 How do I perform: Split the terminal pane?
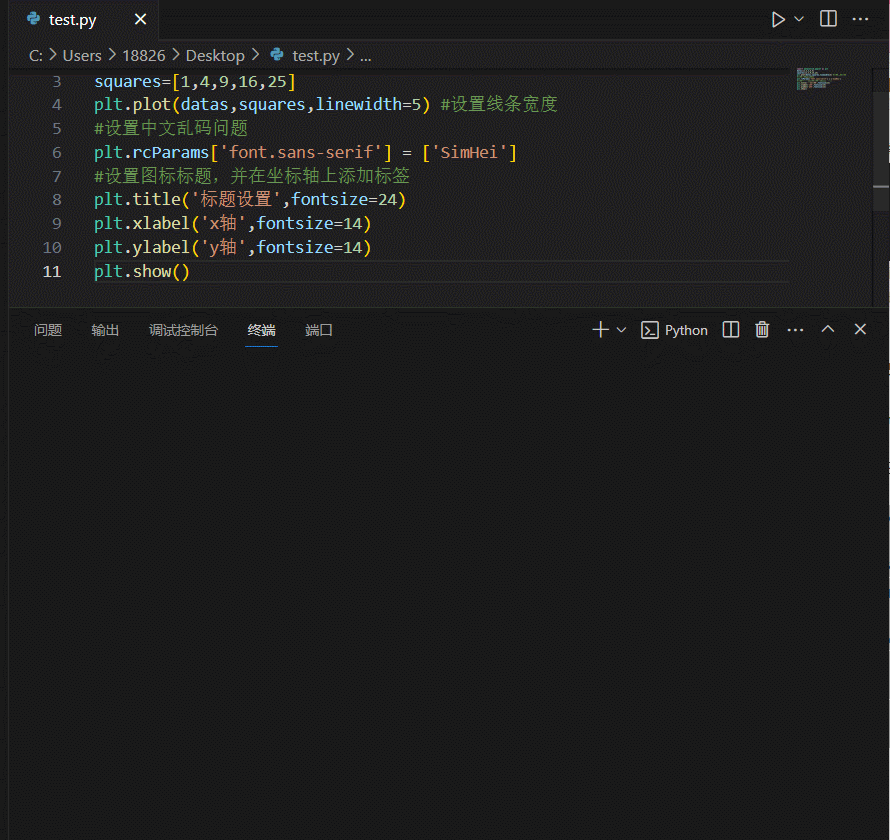[731, 330]
